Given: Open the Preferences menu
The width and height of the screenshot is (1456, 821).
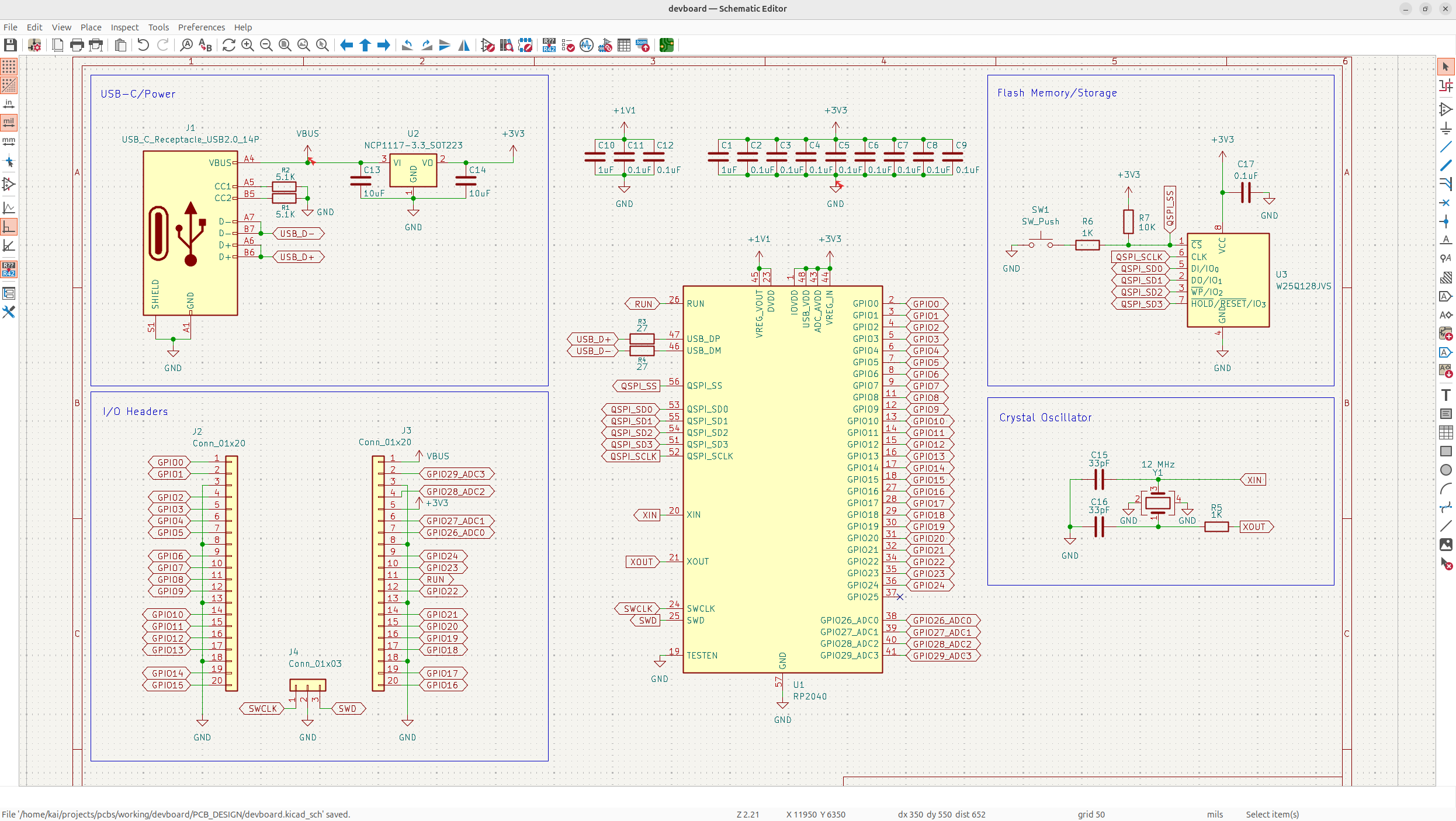Looking at the screenshot, I should (x=201, y=27).
